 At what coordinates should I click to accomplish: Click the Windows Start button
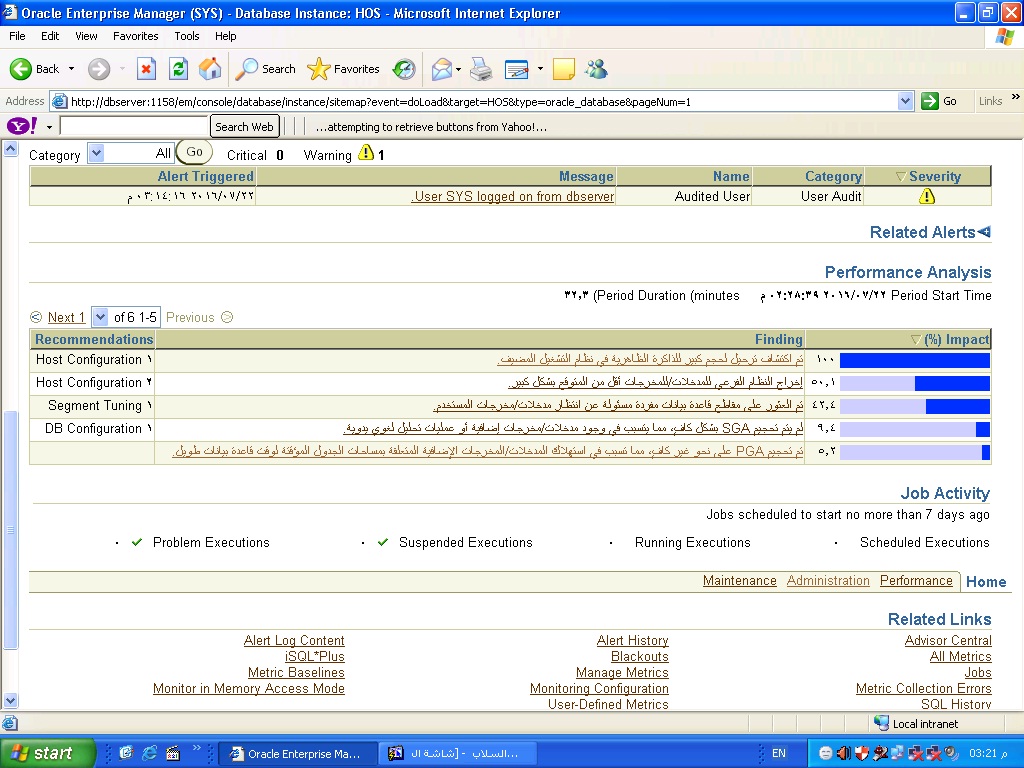[48, 753]
